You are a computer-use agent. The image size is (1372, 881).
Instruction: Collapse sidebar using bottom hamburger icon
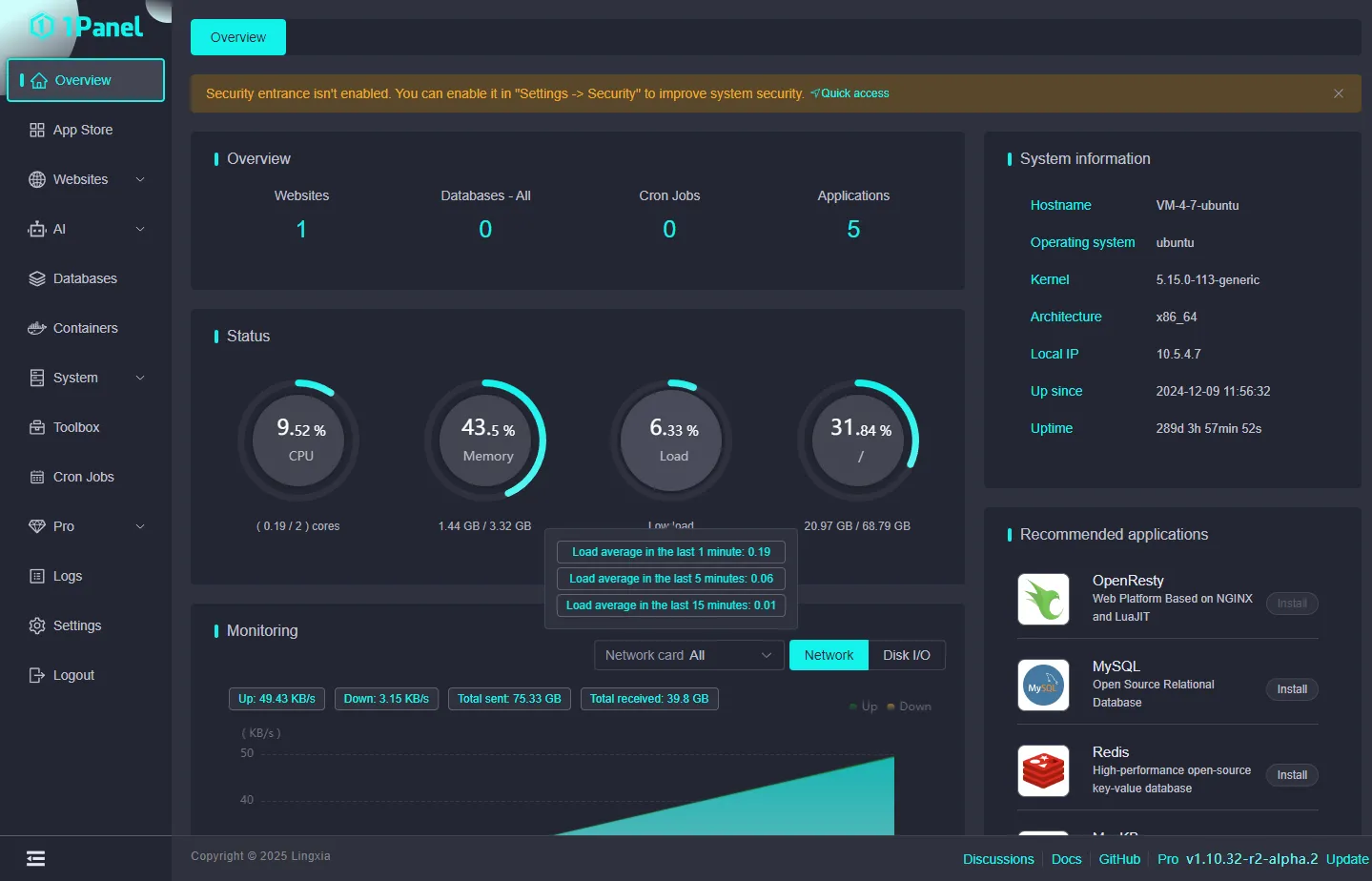click(36, 858)
